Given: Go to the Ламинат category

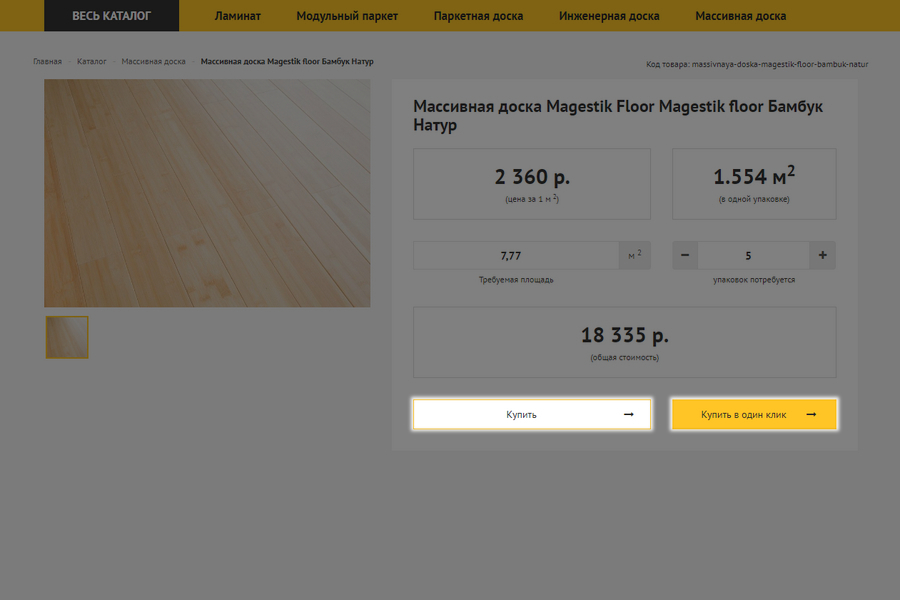Looking at the screenshot, I should (237, 16).
